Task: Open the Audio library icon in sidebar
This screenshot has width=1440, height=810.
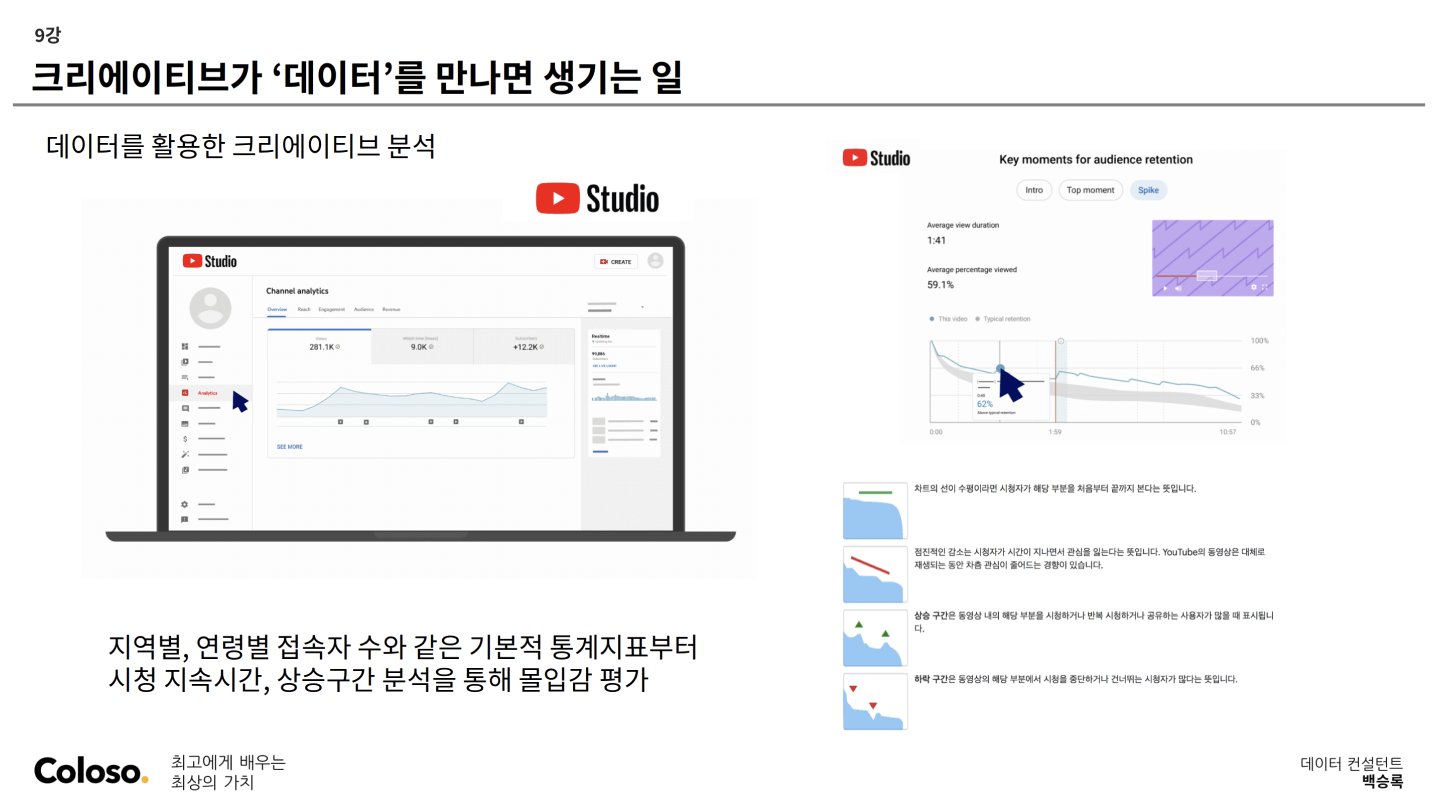Action: coord(184,470)
